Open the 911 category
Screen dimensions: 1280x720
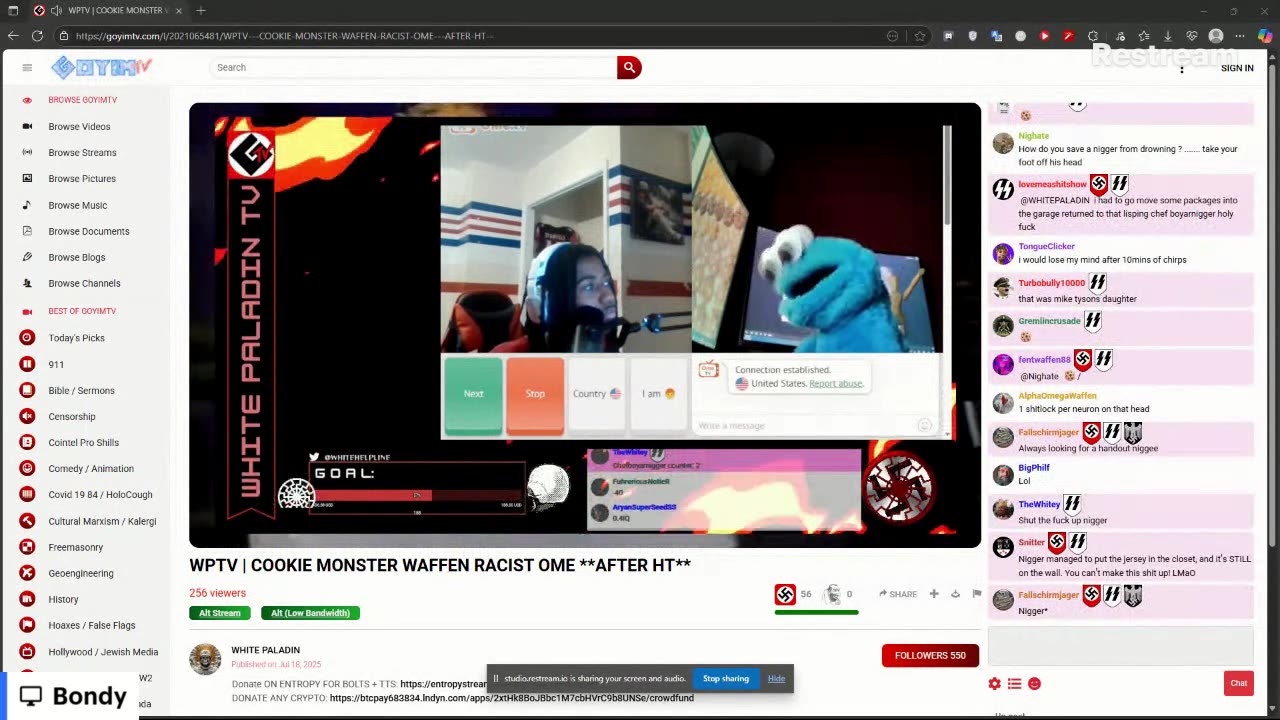pos(56,364)
